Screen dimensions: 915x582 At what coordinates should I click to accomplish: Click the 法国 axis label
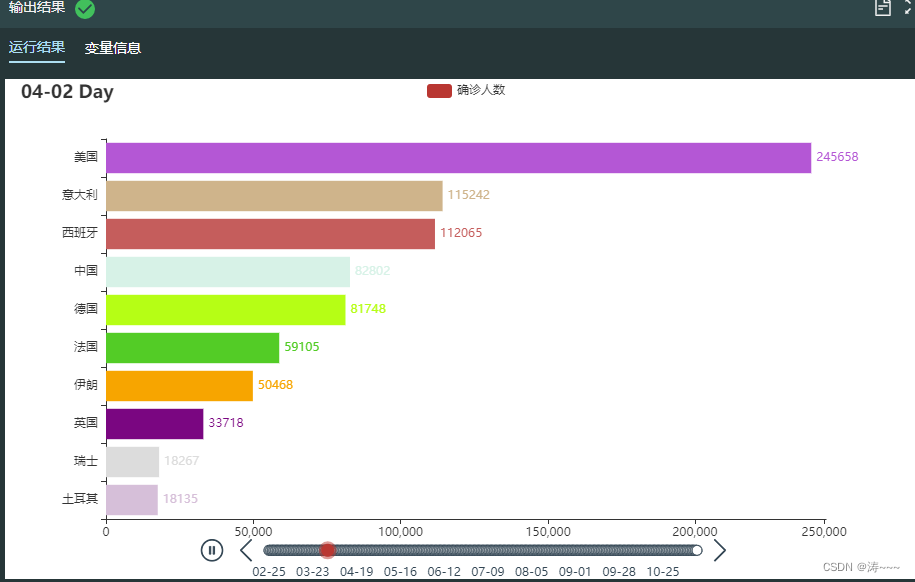tap(86, 347)
